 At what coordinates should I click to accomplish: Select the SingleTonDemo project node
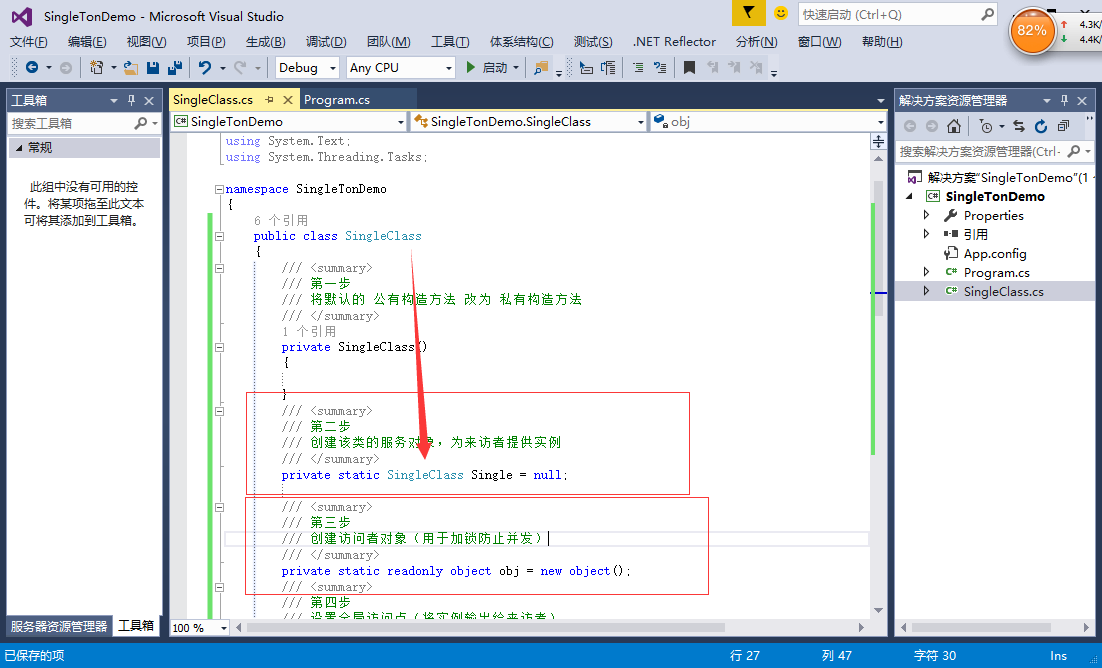(x=995, y=196)
